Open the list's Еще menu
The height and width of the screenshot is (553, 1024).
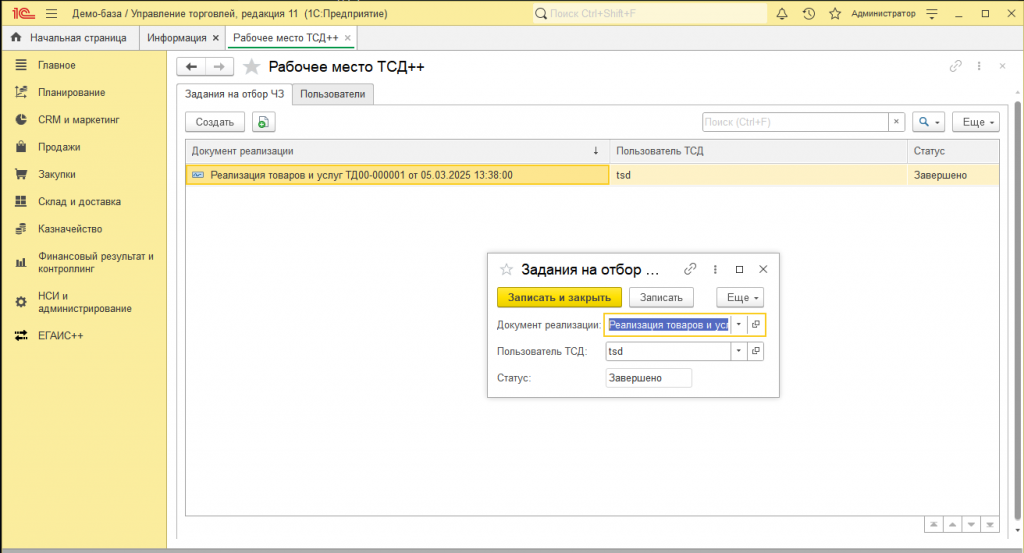976,122
